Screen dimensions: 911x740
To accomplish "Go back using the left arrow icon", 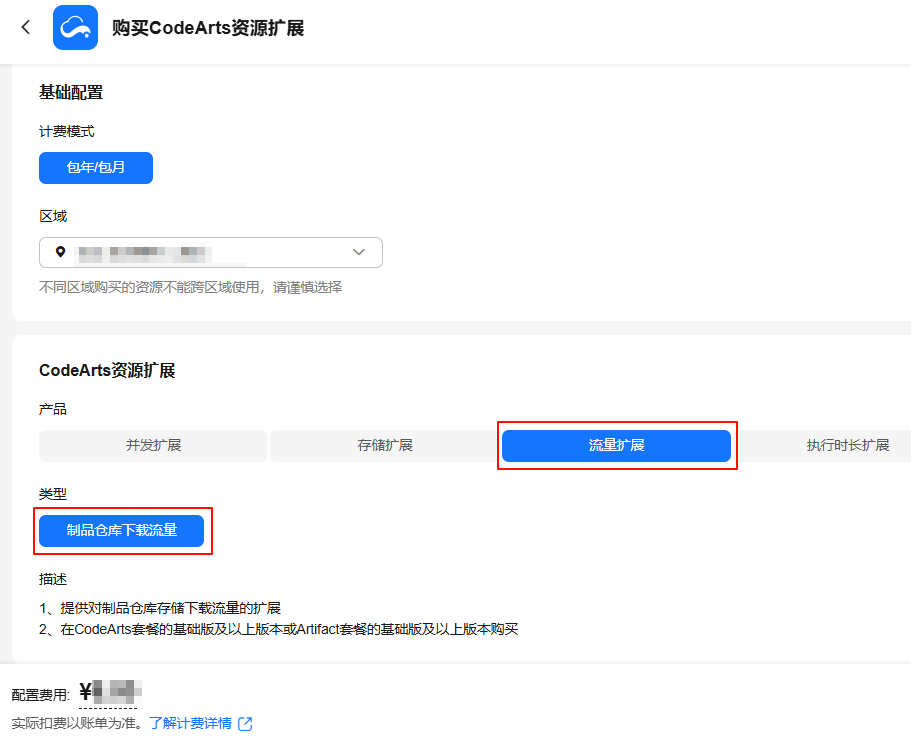I will point(26,27).
